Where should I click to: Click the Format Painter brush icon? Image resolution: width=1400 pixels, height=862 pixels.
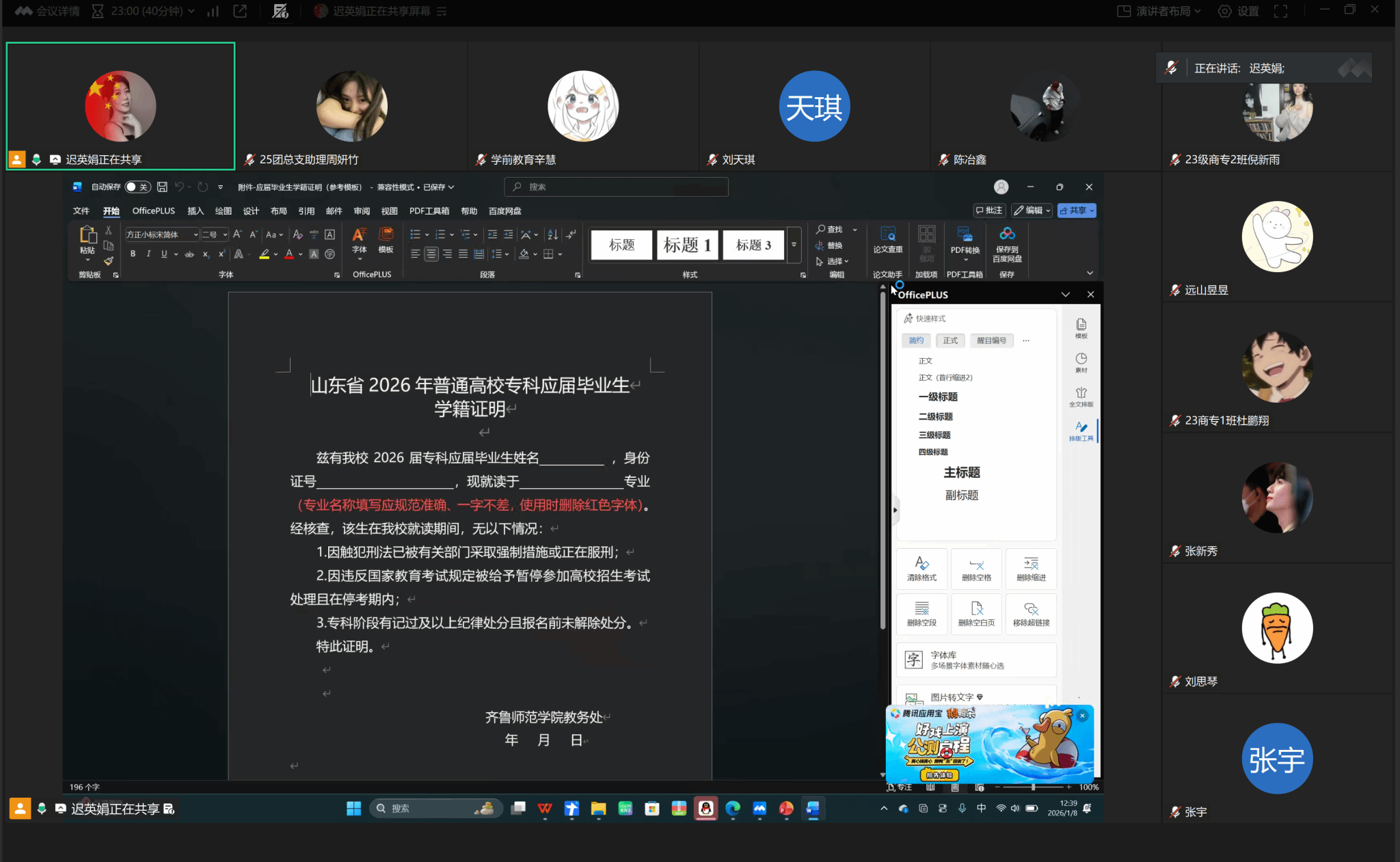pos(109,261)
